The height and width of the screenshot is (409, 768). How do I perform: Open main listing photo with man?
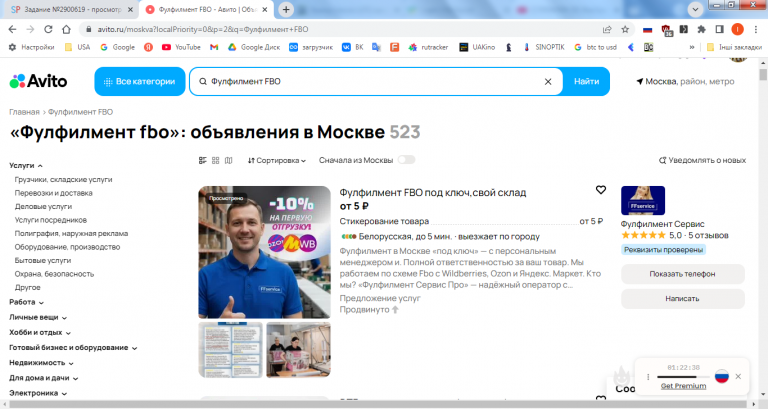264,252
